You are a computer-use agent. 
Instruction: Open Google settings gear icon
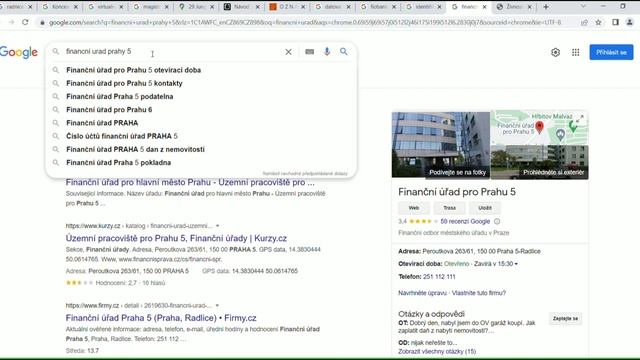coord(555,52)
